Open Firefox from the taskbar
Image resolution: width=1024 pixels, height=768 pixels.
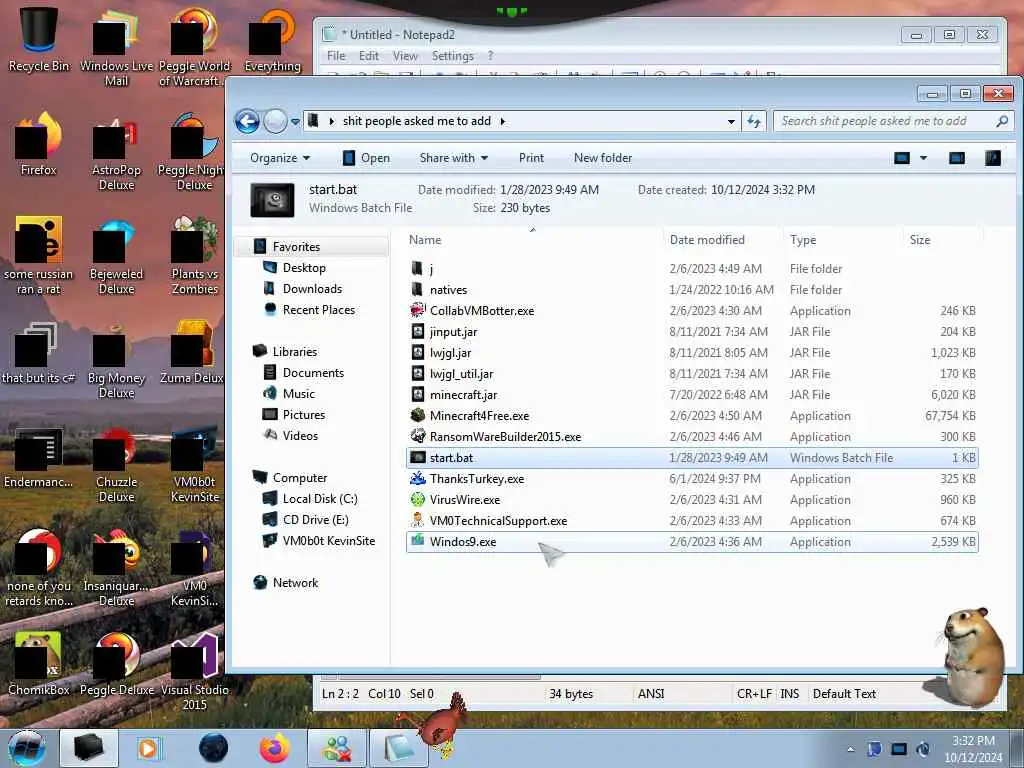point(275,748)
